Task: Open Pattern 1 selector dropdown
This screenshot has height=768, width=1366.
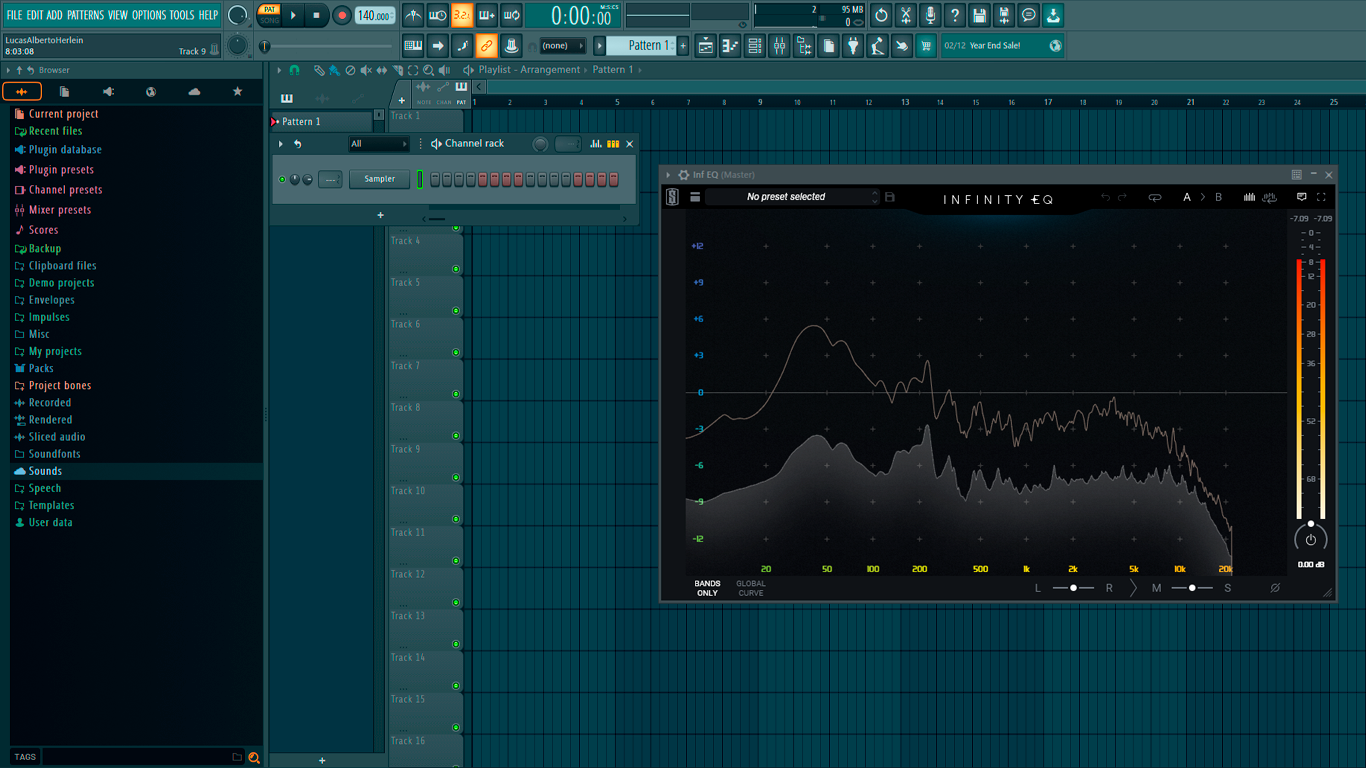Action: pos(644,45)
